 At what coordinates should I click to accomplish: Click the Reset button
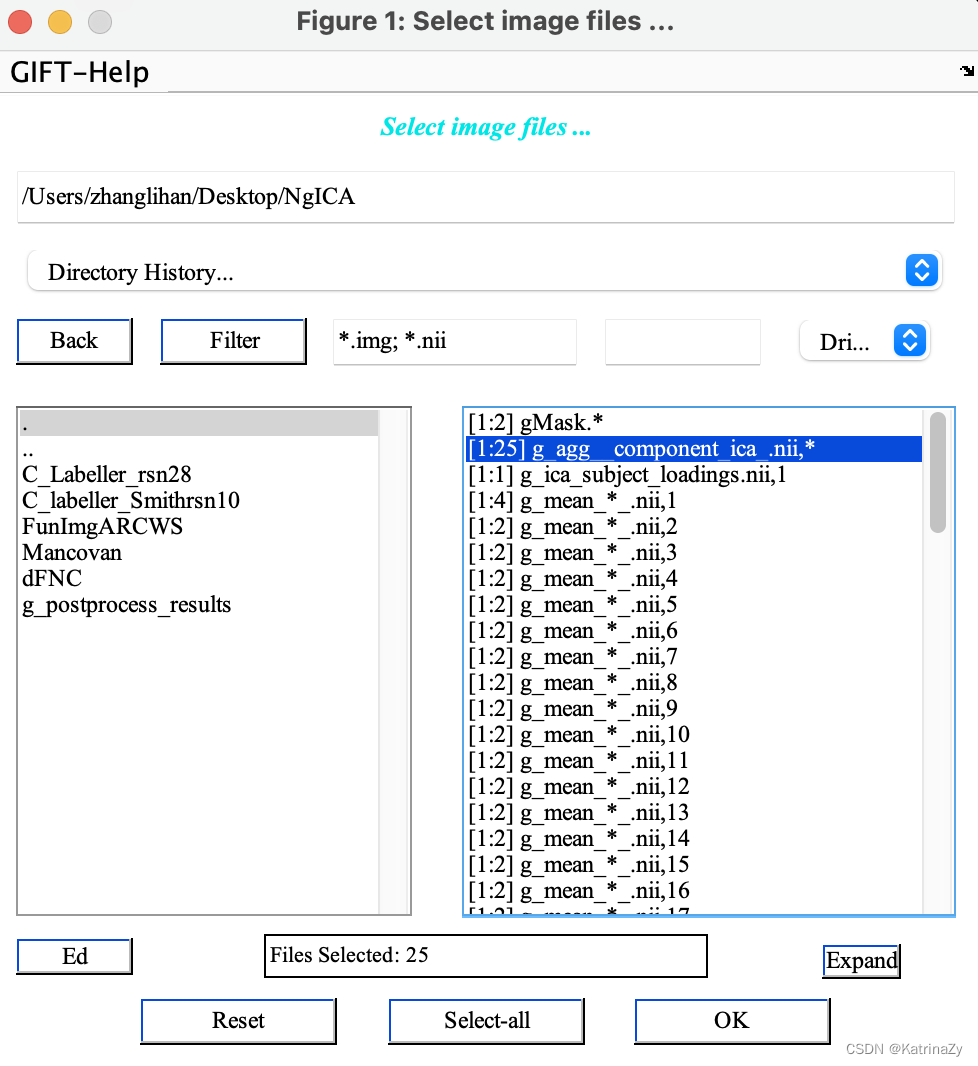[x=238, y=1020]
